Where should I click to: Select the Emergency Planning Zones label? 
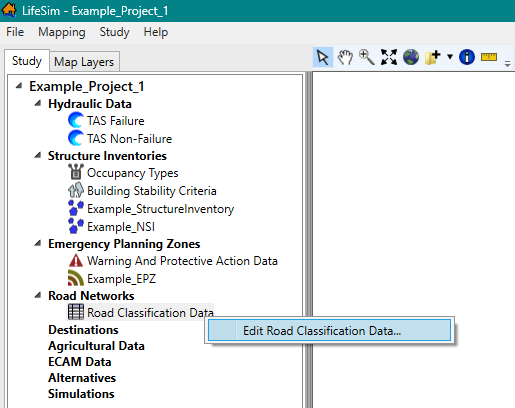coord(124,244)
